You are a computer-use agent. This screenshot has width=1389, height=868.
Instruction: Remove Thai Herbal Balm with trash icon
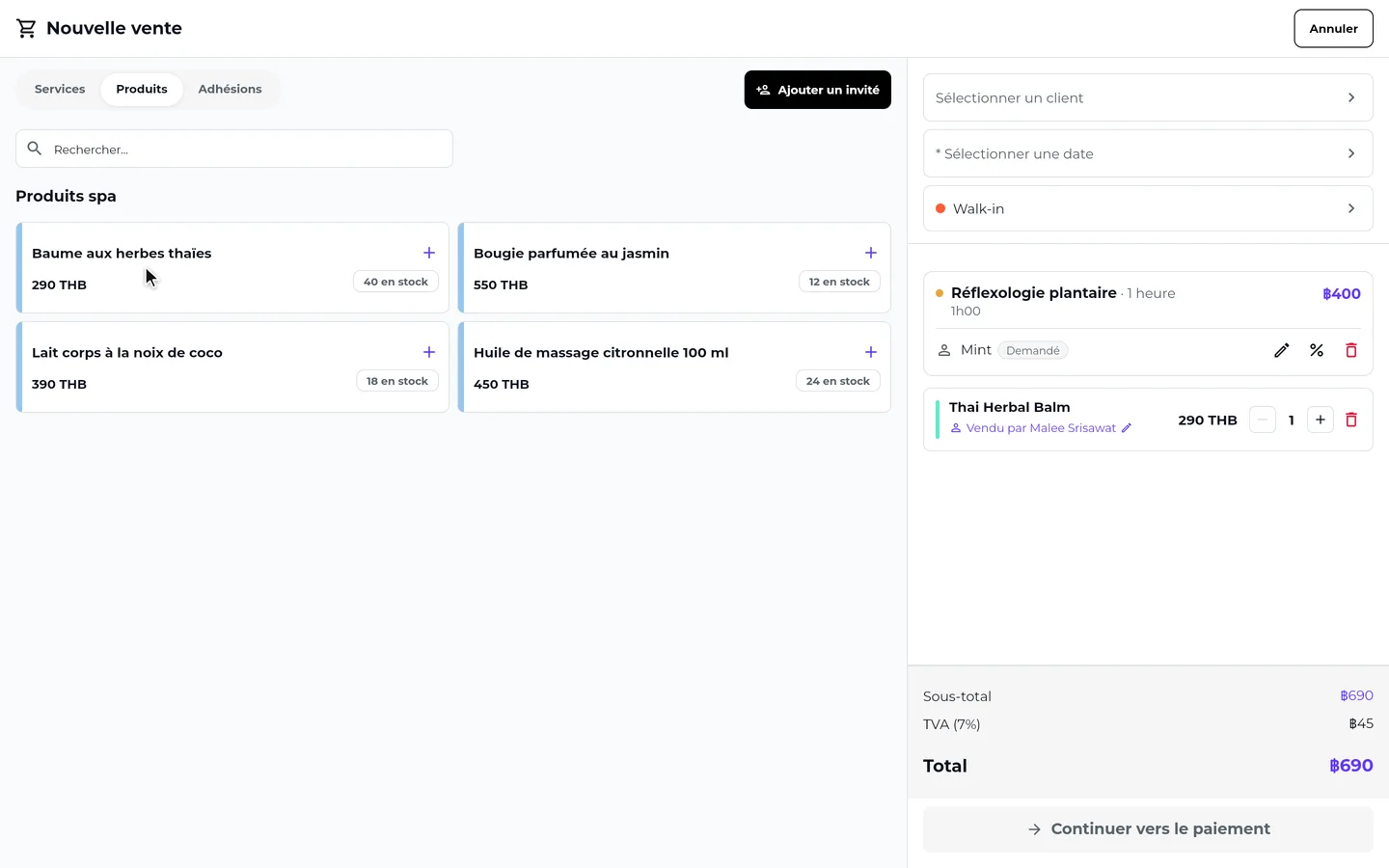1351,420
